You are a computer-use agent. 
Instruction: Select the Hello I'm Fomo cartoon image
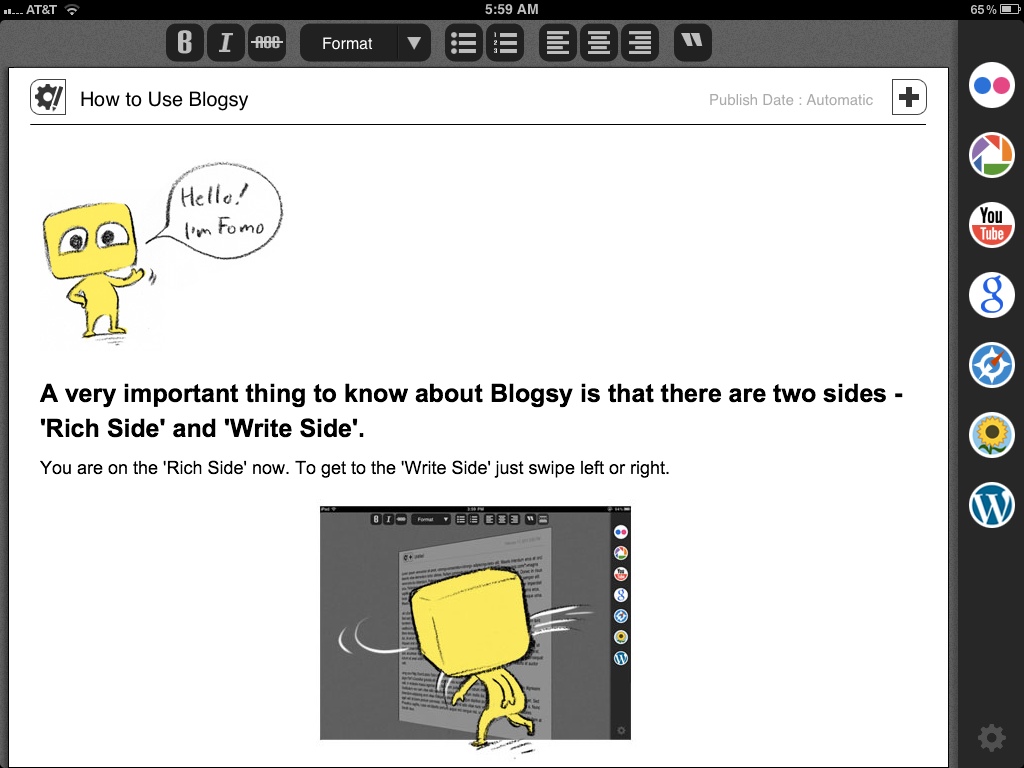[x=161, y=253]
